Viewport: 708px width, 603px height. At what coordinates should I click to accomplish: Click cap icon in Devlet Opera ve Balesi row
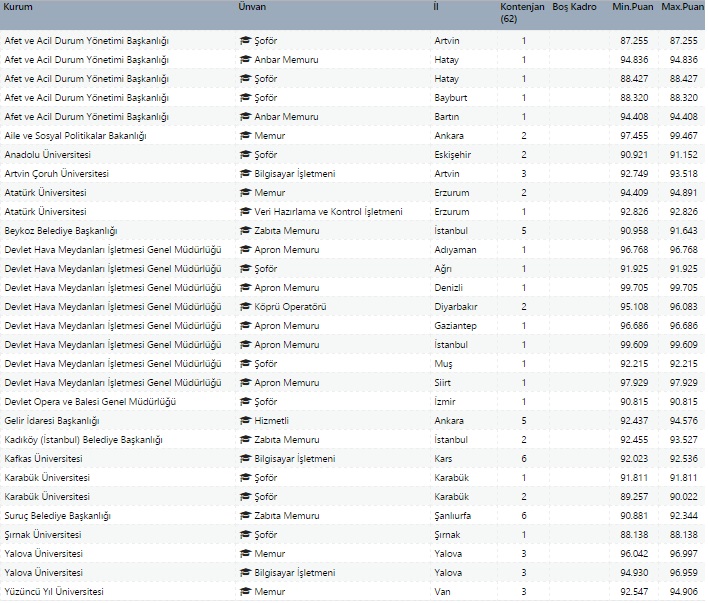[x=245, y=402]
